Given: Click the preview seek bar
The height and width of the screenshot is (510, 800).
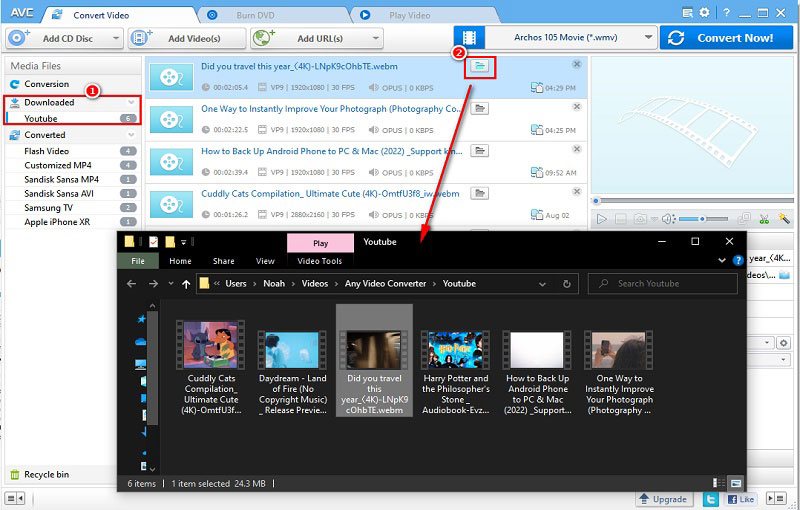Looking at the screenshot, I should click(x=693, y=200).
